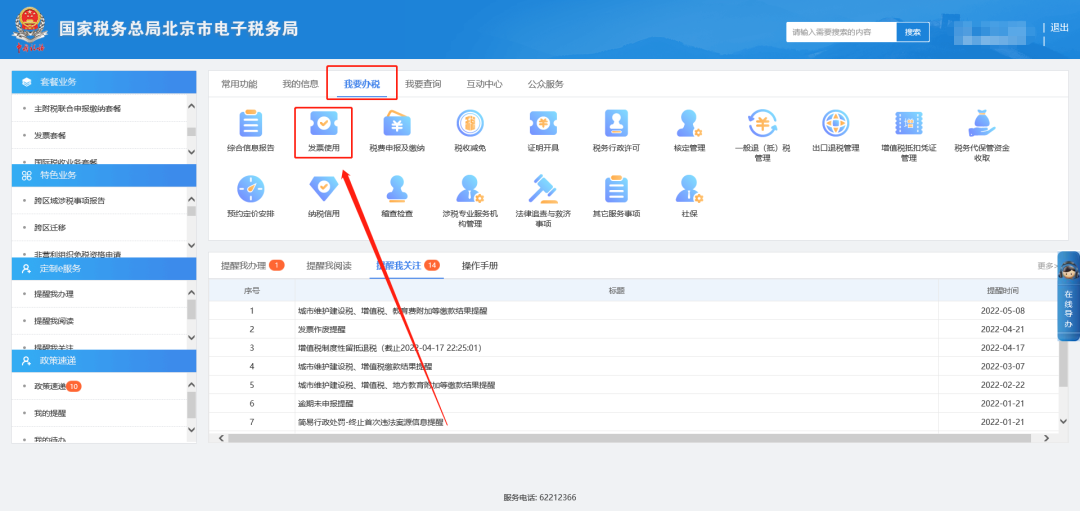Click the 退出 link
The image size is (1080, 511).
pyautogui.click(x=1059, y=28)
